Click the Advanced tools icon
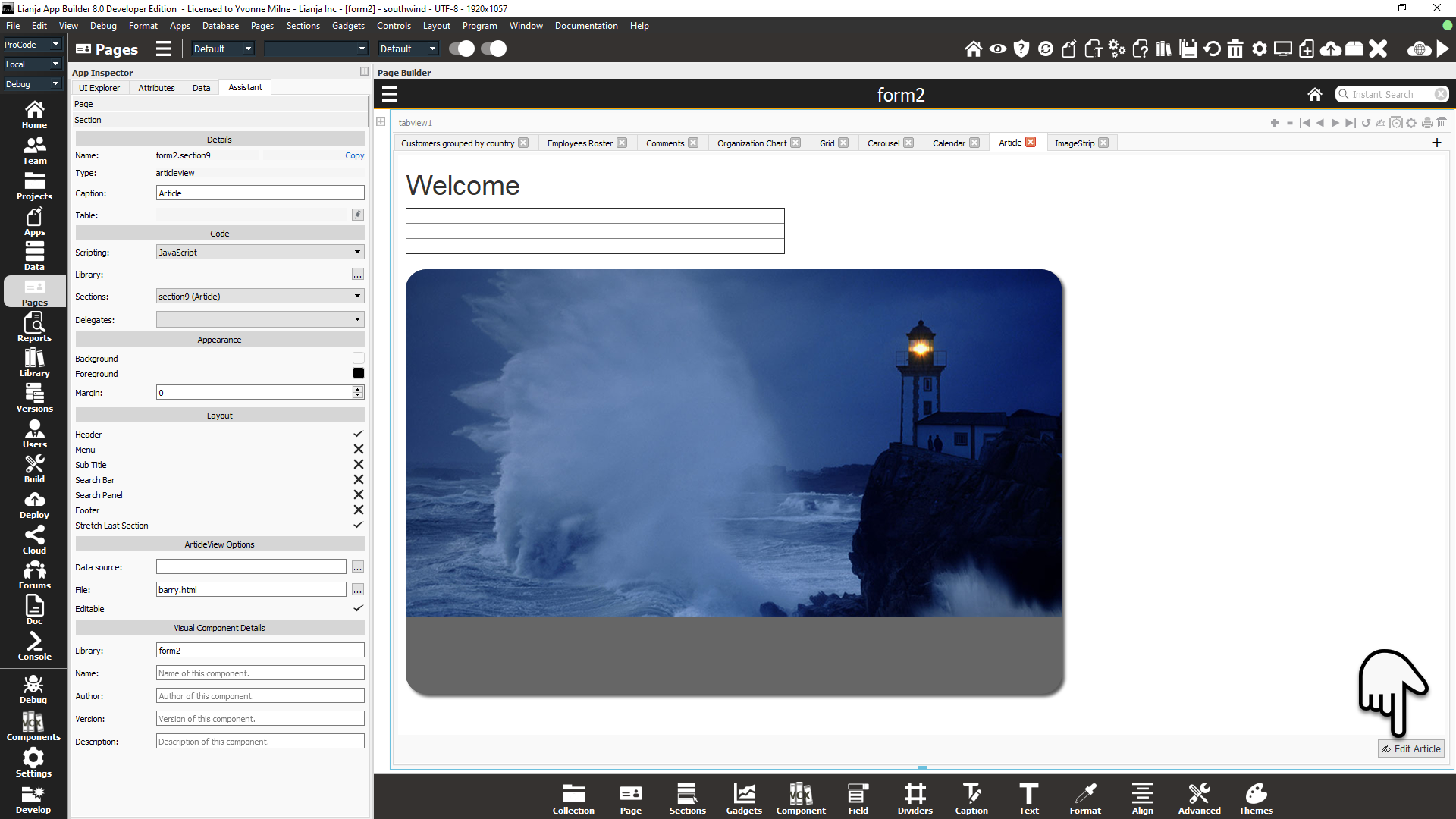This screenshot has height=819, width=1456. coord(1199,799)
